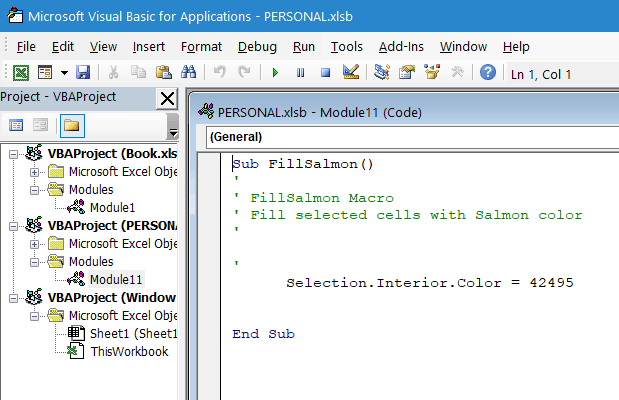Open the Tools menu

pos(347,47)
